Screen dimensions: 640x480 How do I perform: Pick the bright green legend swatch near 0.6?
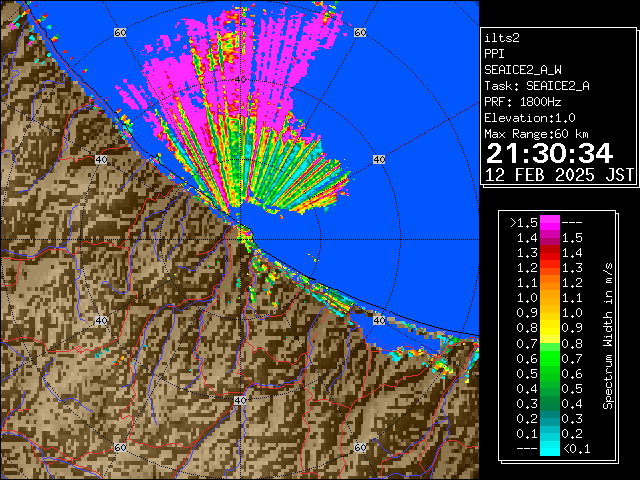click(x=550, y=358)
